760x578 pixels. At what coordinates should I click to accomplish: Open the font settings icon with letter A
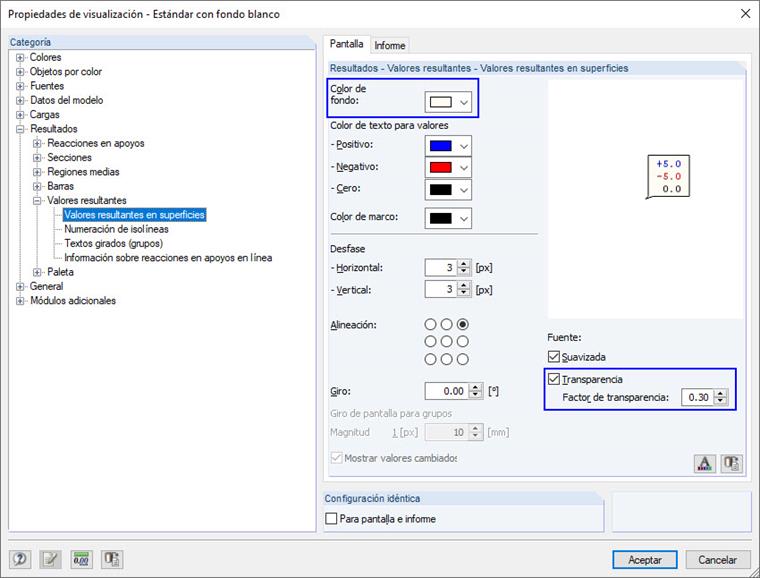705,464
